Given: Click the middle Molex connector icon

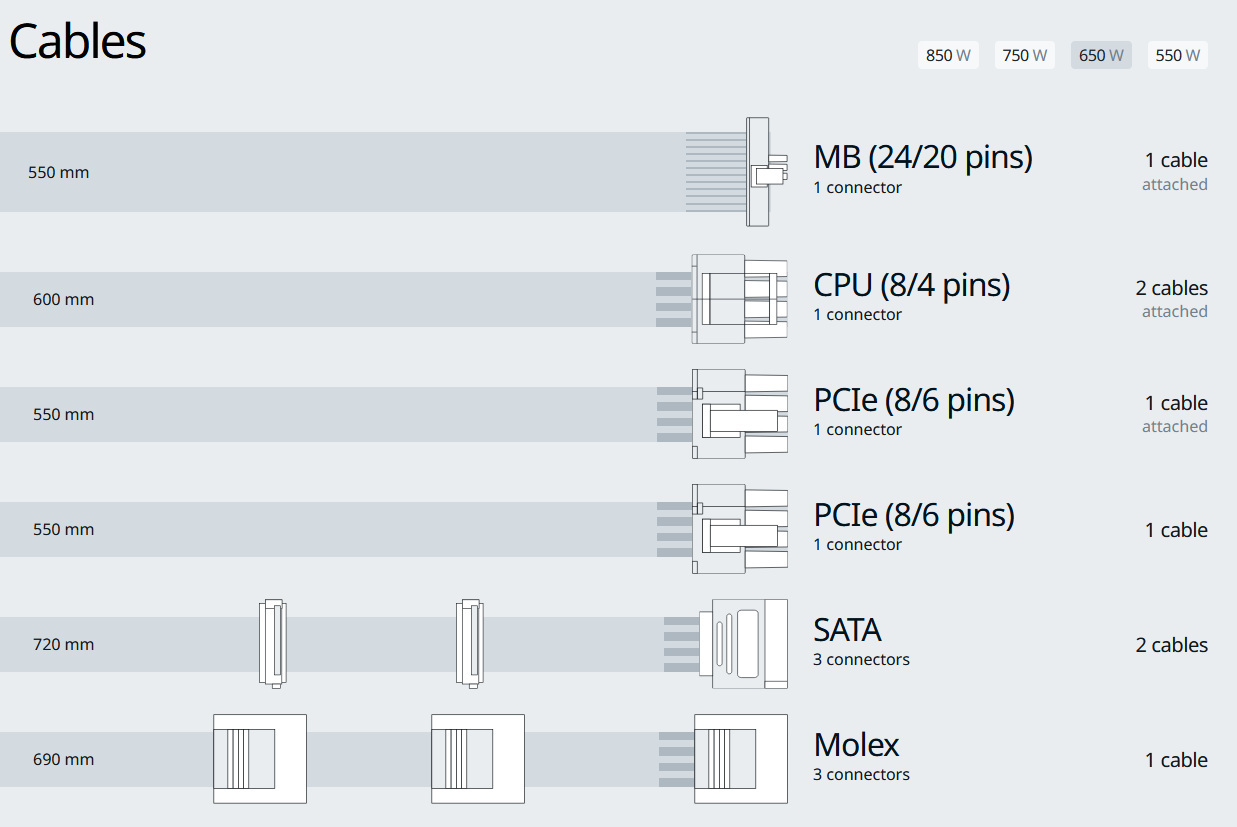Looking at the screenshot, I should pos(477,759).
